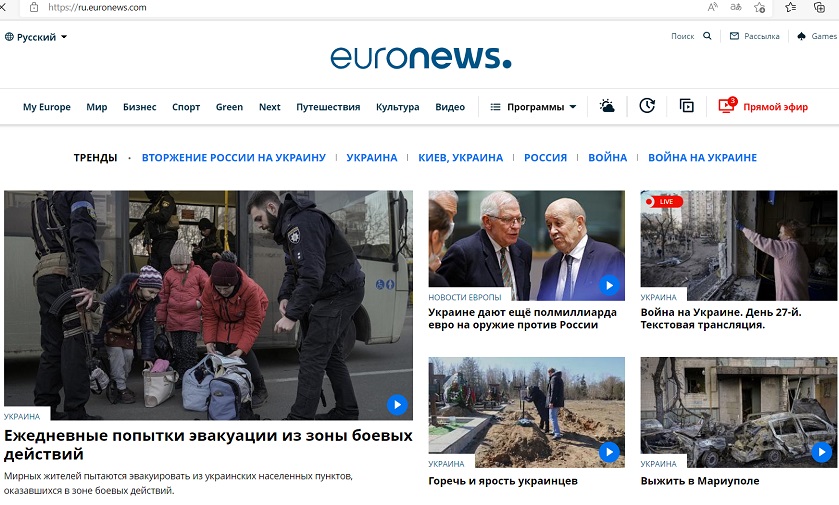Open the Рассылка newsletter envelope icon
Screen dimensions: 839x505
click(x=734, y=36)
